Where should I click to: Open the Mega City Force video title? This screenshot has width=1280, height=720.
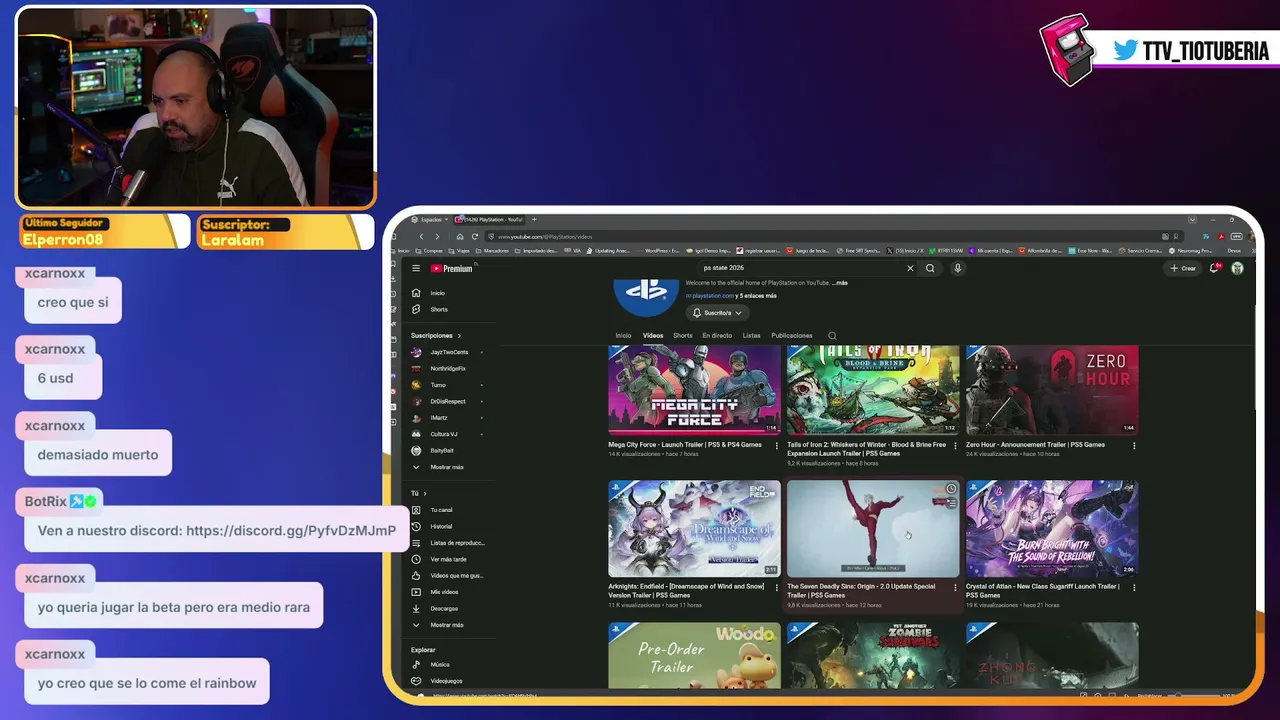pos(685,445)
